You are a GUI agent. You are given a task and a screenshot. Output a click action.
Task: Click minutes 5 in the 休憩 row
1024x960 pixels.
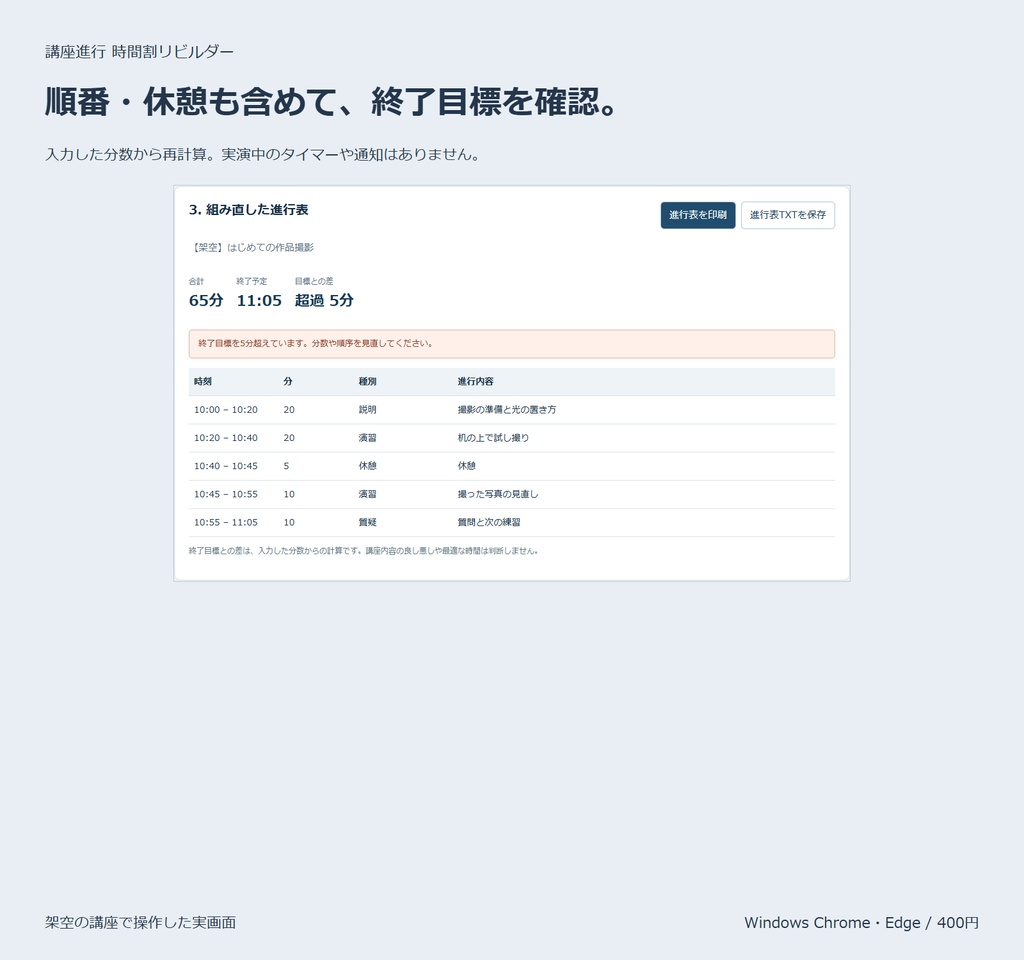coord(286,466)
